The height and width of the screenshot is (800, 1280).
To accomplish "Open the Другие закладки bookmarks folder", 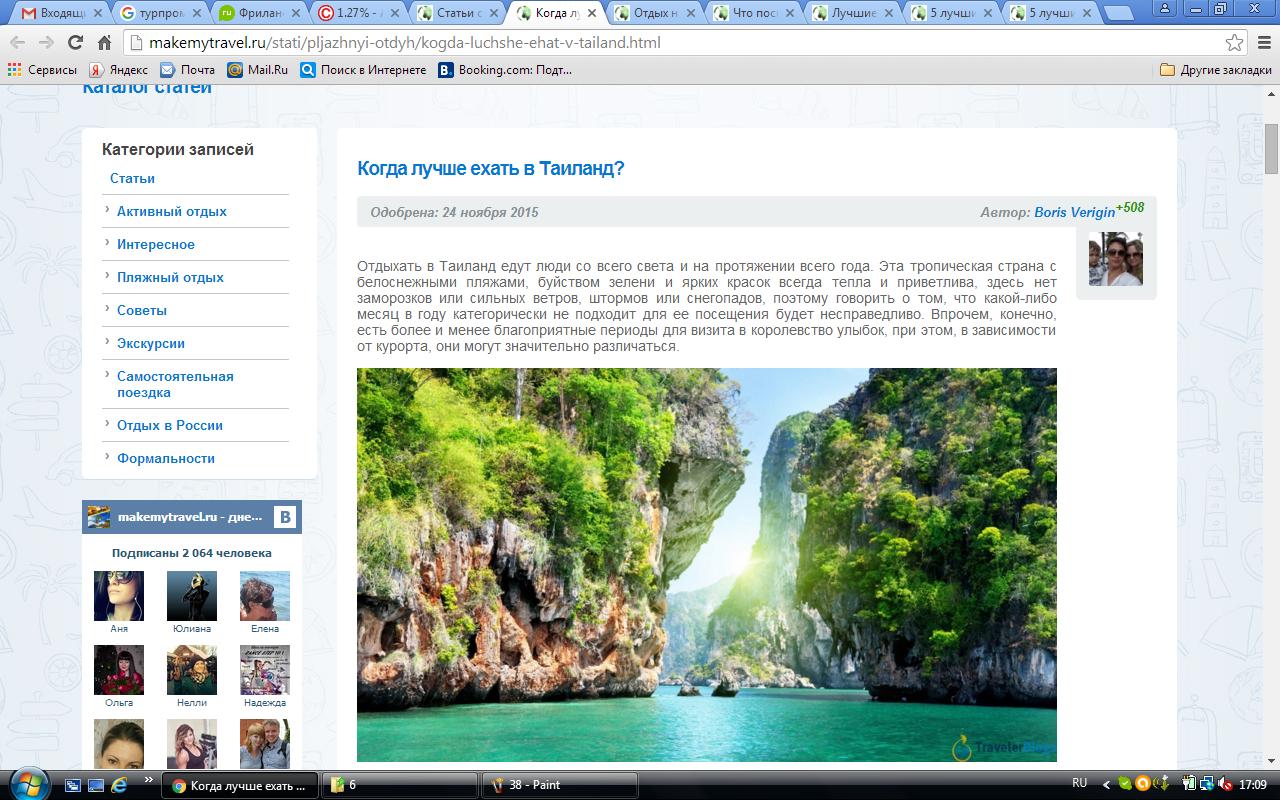I will 1215,70.
